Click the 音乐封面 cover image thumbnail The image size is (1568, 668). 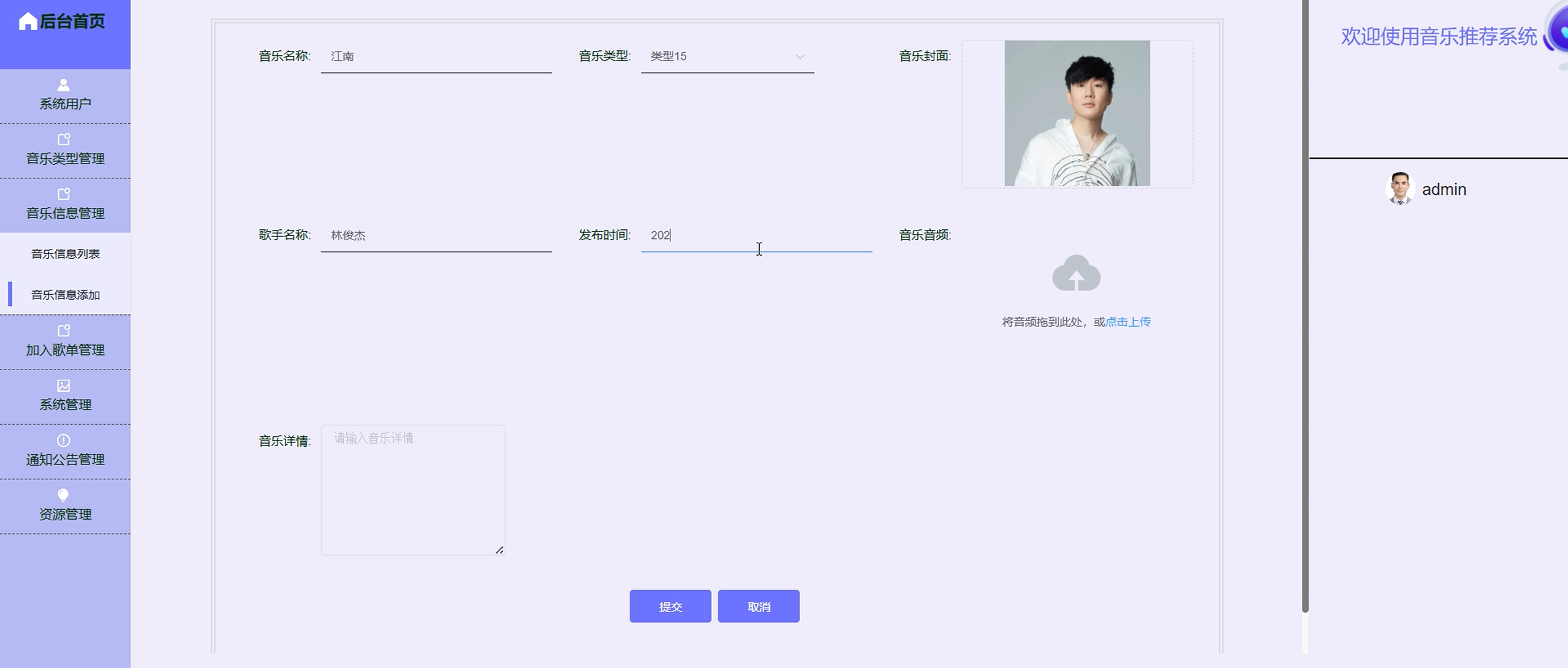click(1077, 113)
